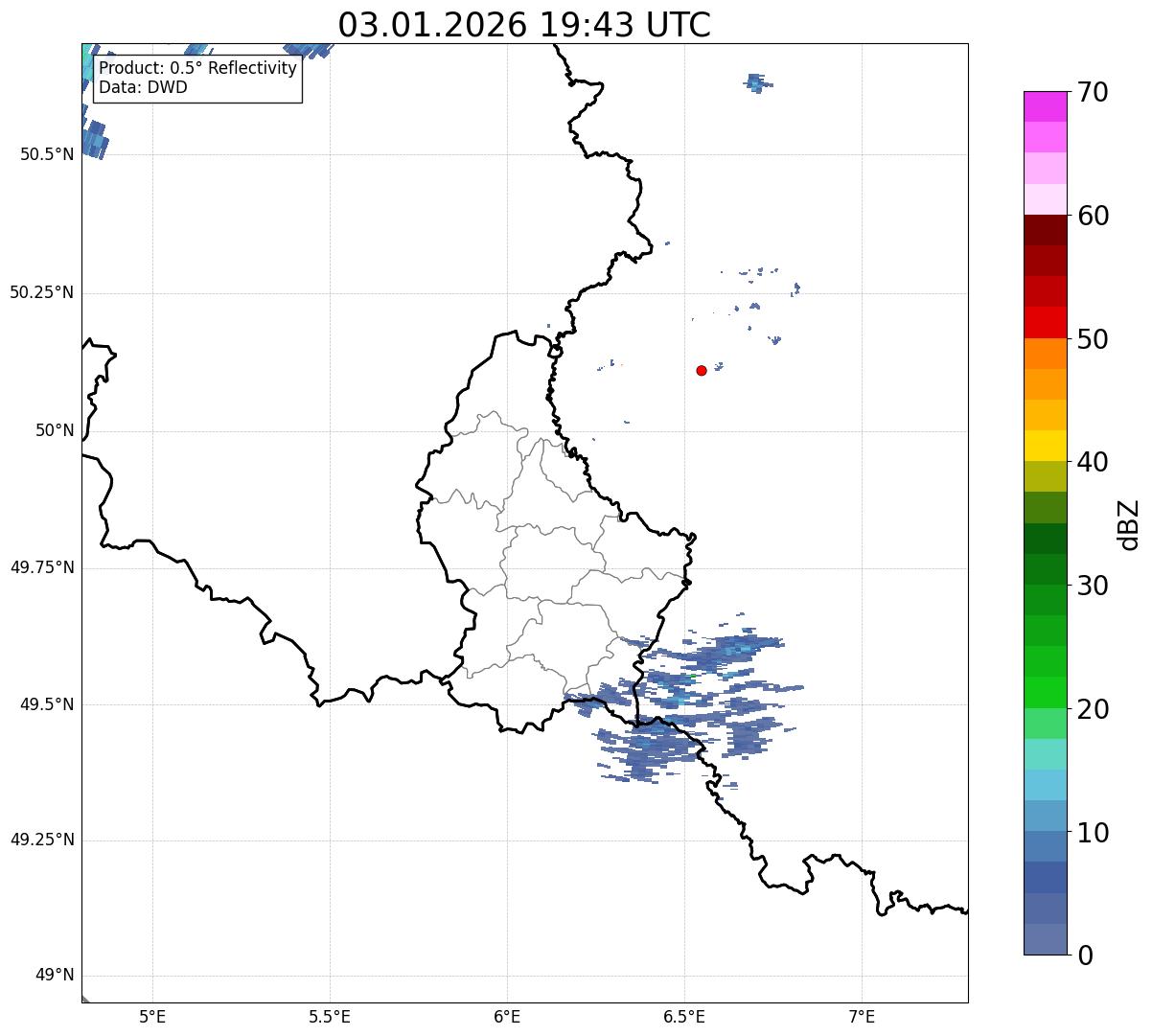Click the 7°E longitude label
Screen dimensions: 1152x1036
pos(862,1017)
